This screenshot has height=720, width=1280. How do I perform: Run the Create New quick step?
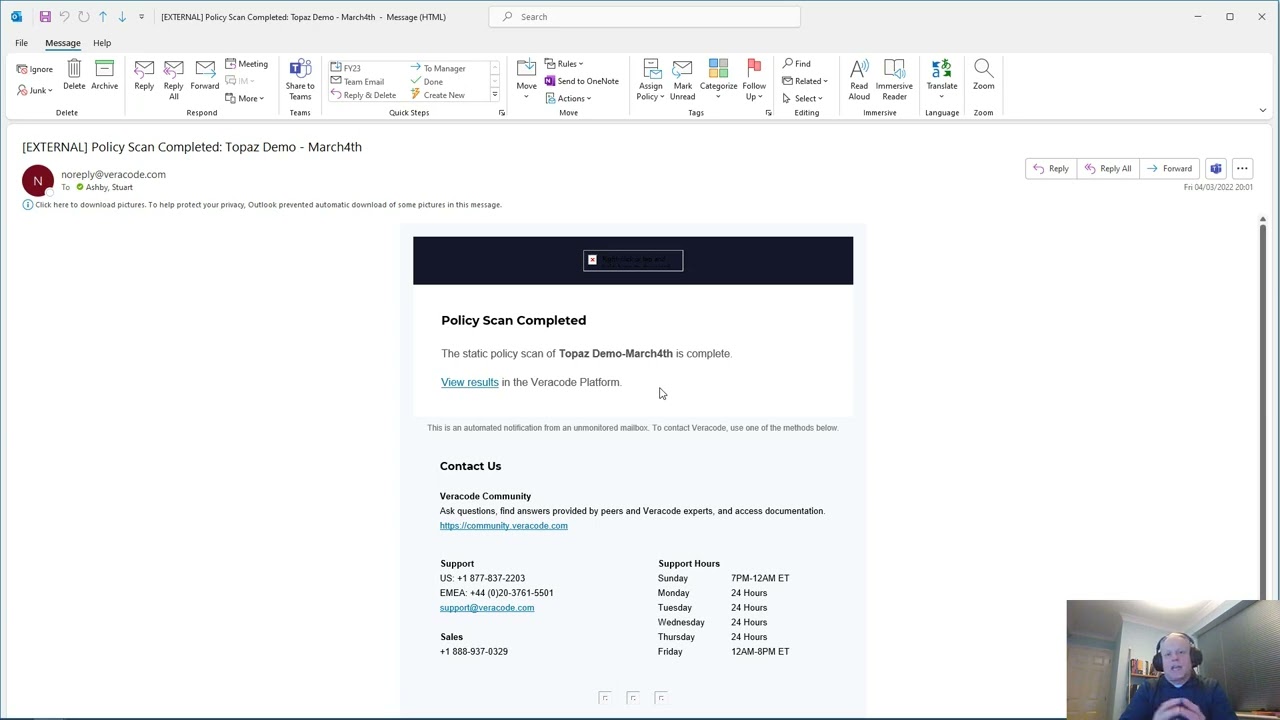pos(438,95)
